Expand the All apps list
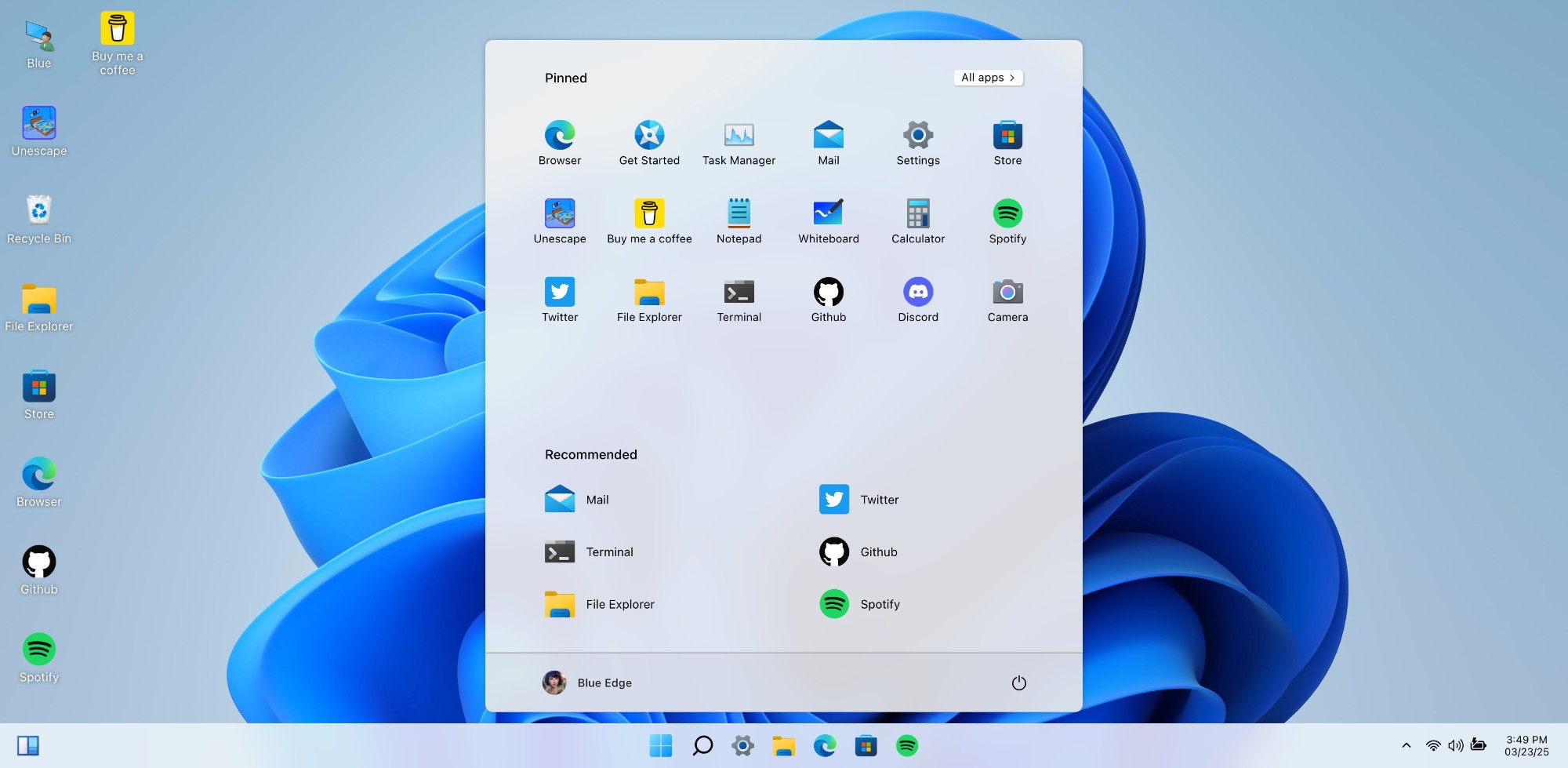 click(x=988, y=78)
